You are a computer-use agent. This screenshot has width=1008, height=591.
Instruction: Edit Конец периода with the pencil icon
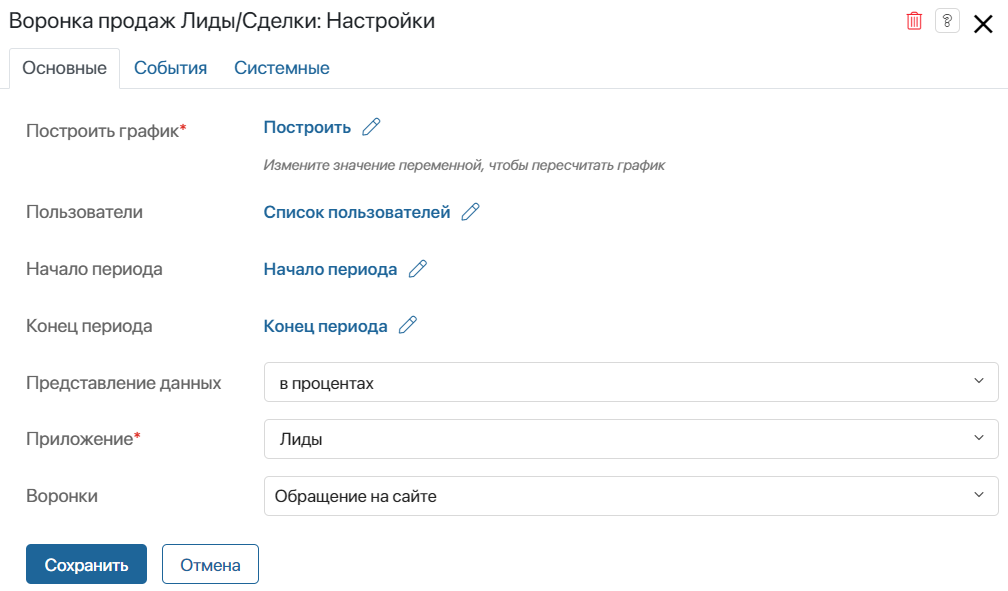pos(408,325)
